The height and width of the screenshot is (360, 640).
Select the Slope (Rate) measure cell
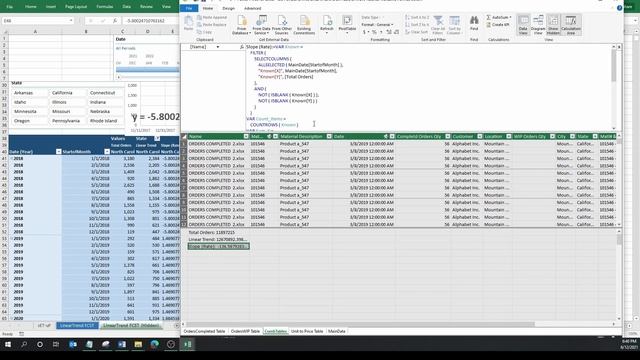point(218,246)
